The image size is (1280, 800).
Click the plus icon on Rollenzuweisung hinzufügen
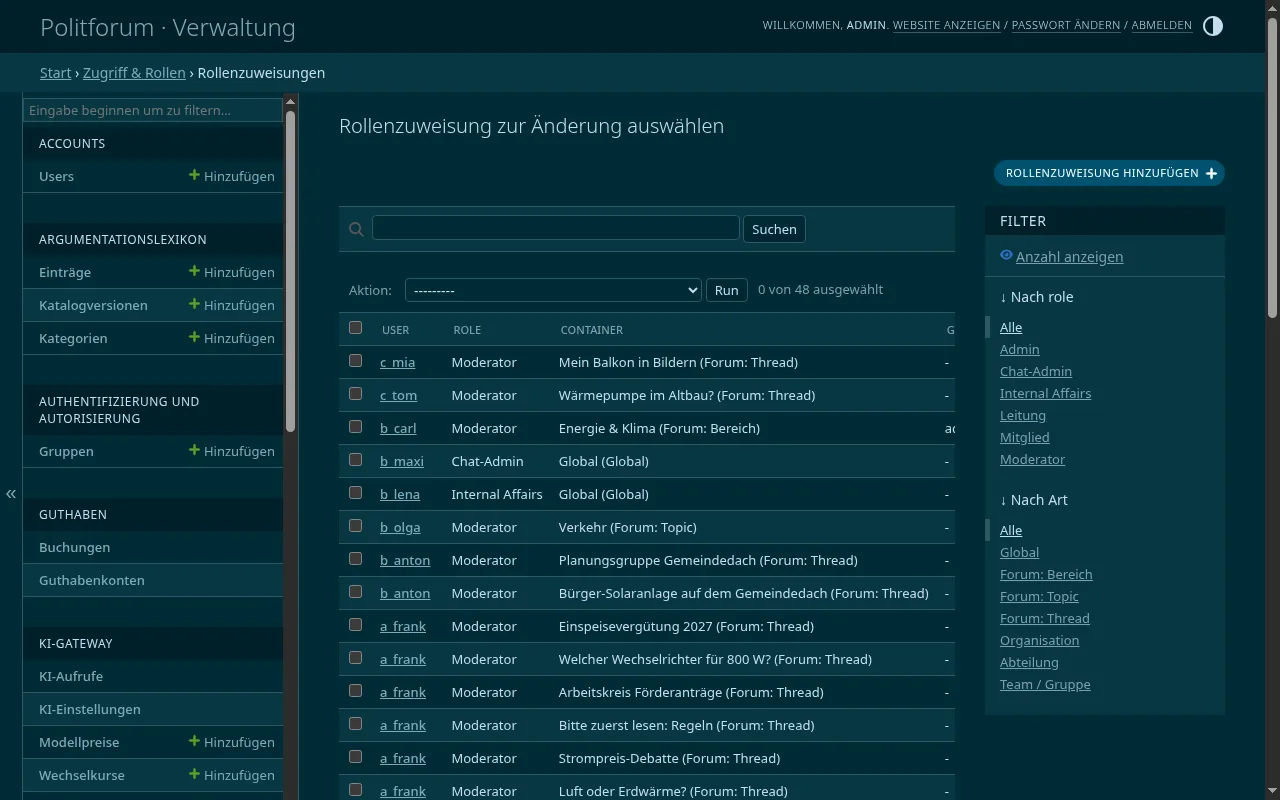1211,173
